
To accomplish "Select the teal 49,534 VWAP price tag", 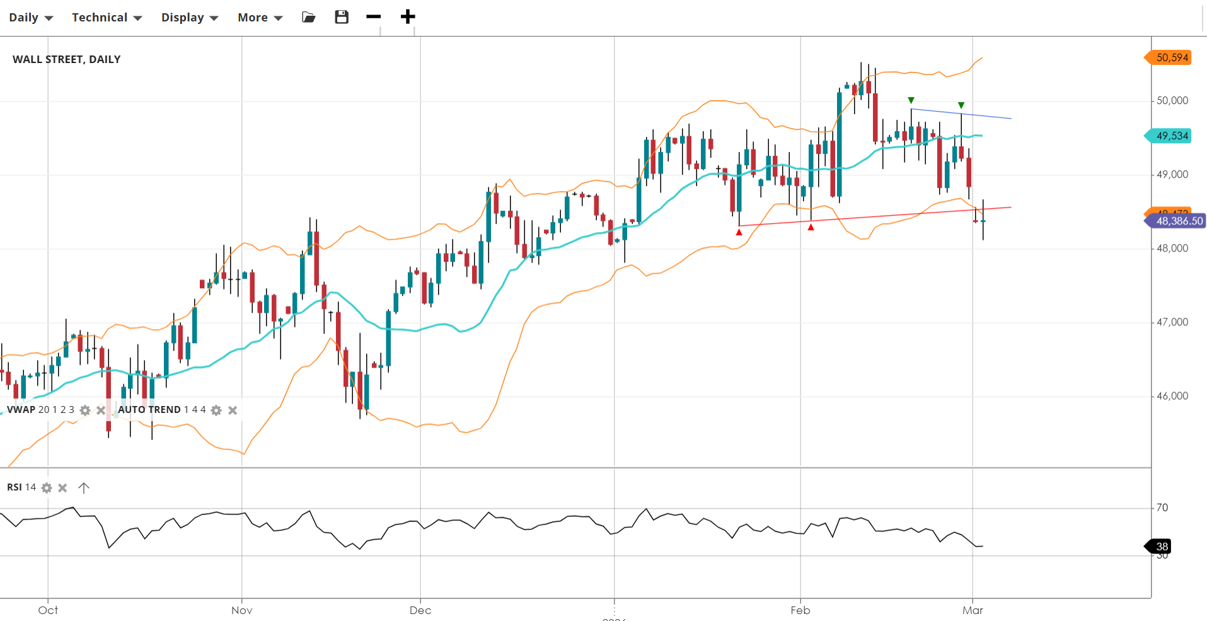I will point(1170,135).
